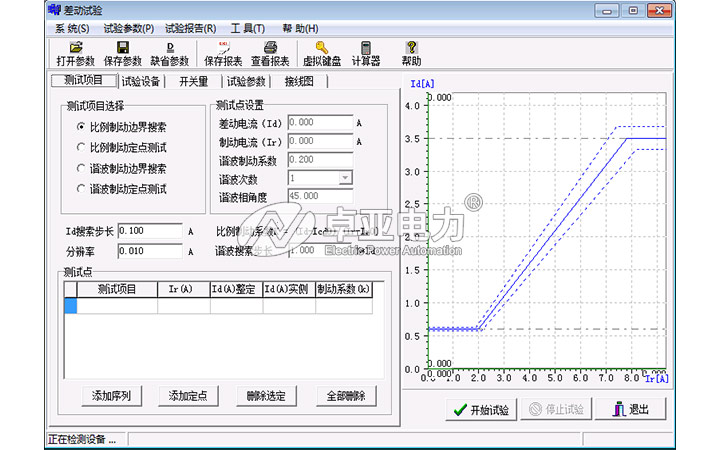Load default parameters 缺省参数 icon

click(x=170, y=54)
